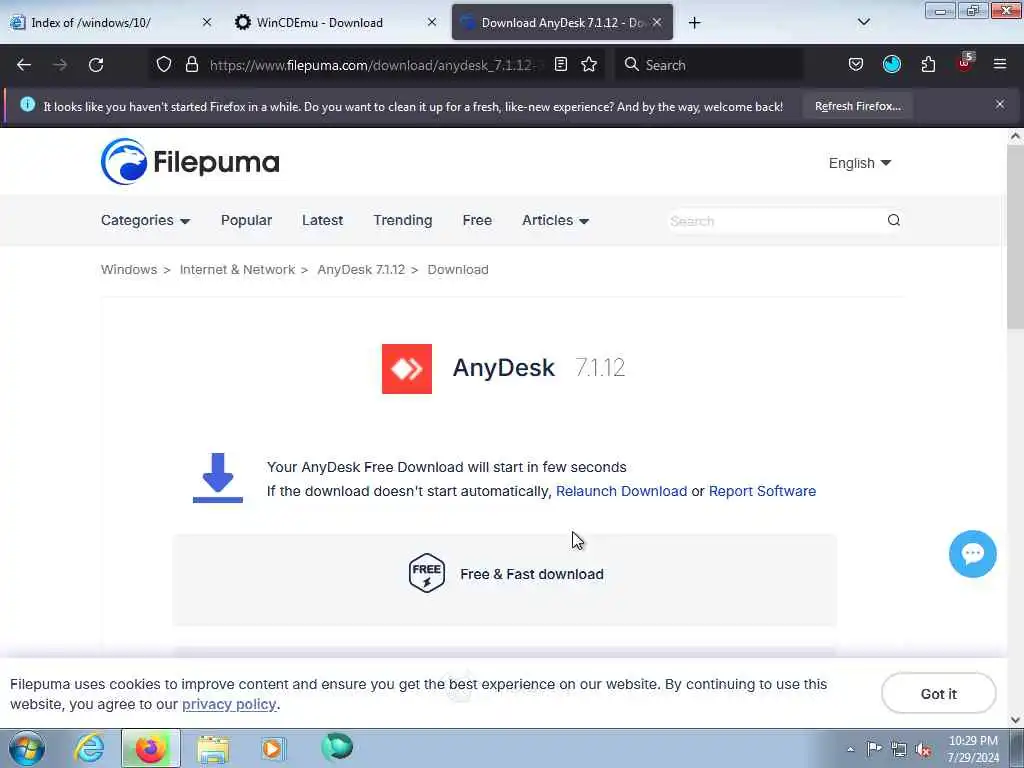Switch to the Index of /windows/10/ tab

(112, 22)
